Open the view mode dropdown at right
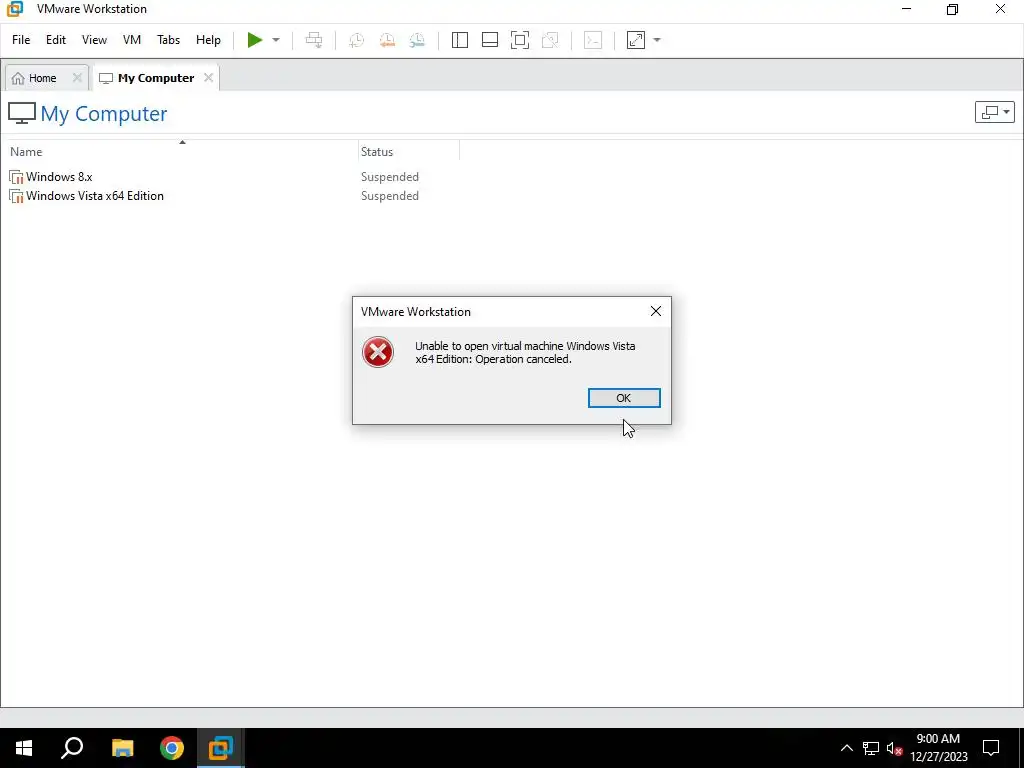The width and height of the screenshot is (1024, 768). (995, 112)
